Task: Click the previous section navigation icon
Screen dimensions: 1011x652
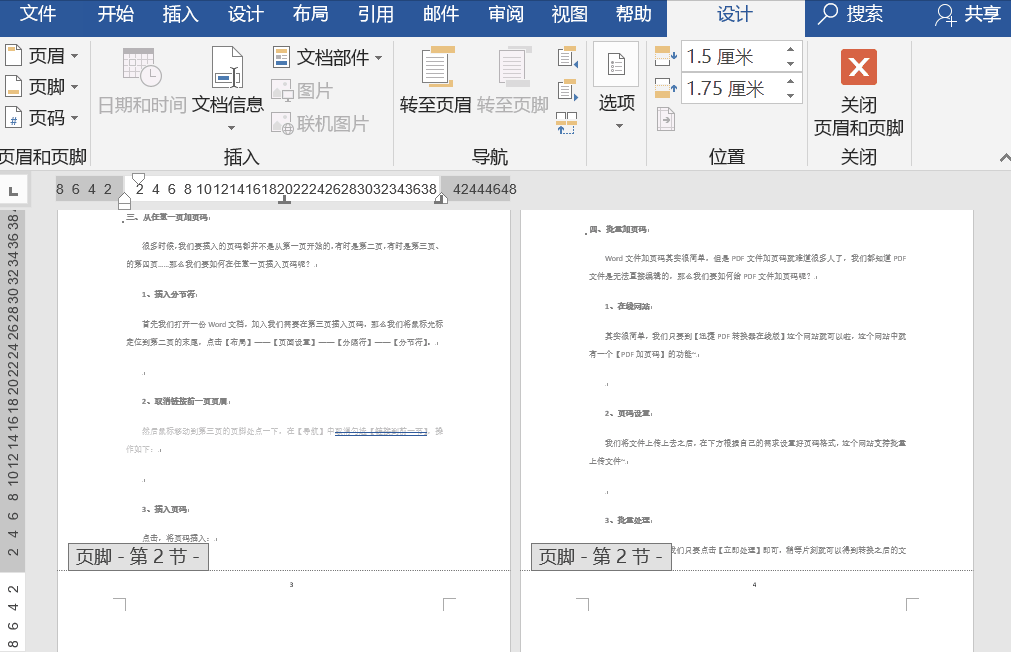Action: (x=567, y=57)
